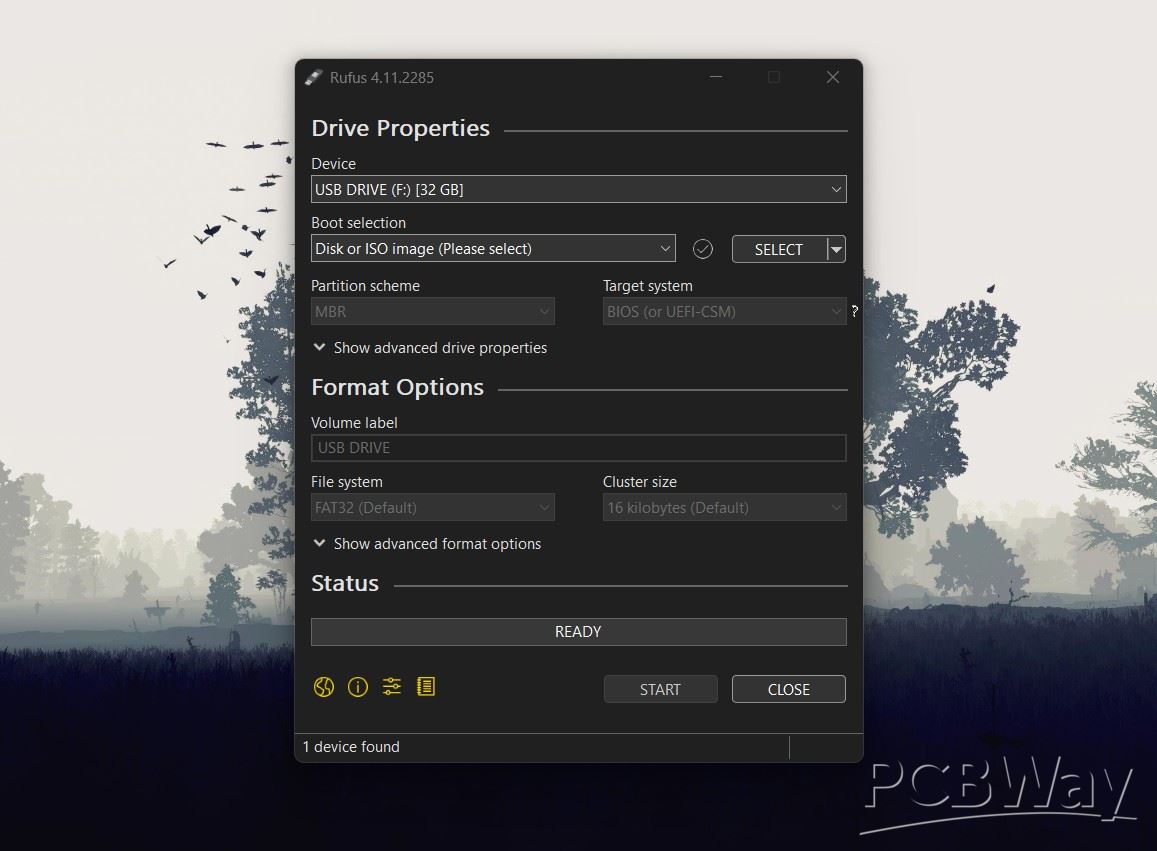Image resolution: width=1157 pixels, height=851 pixels.
Task: Open the Boot selection dropdown
Action: click(x=493, y=249)
